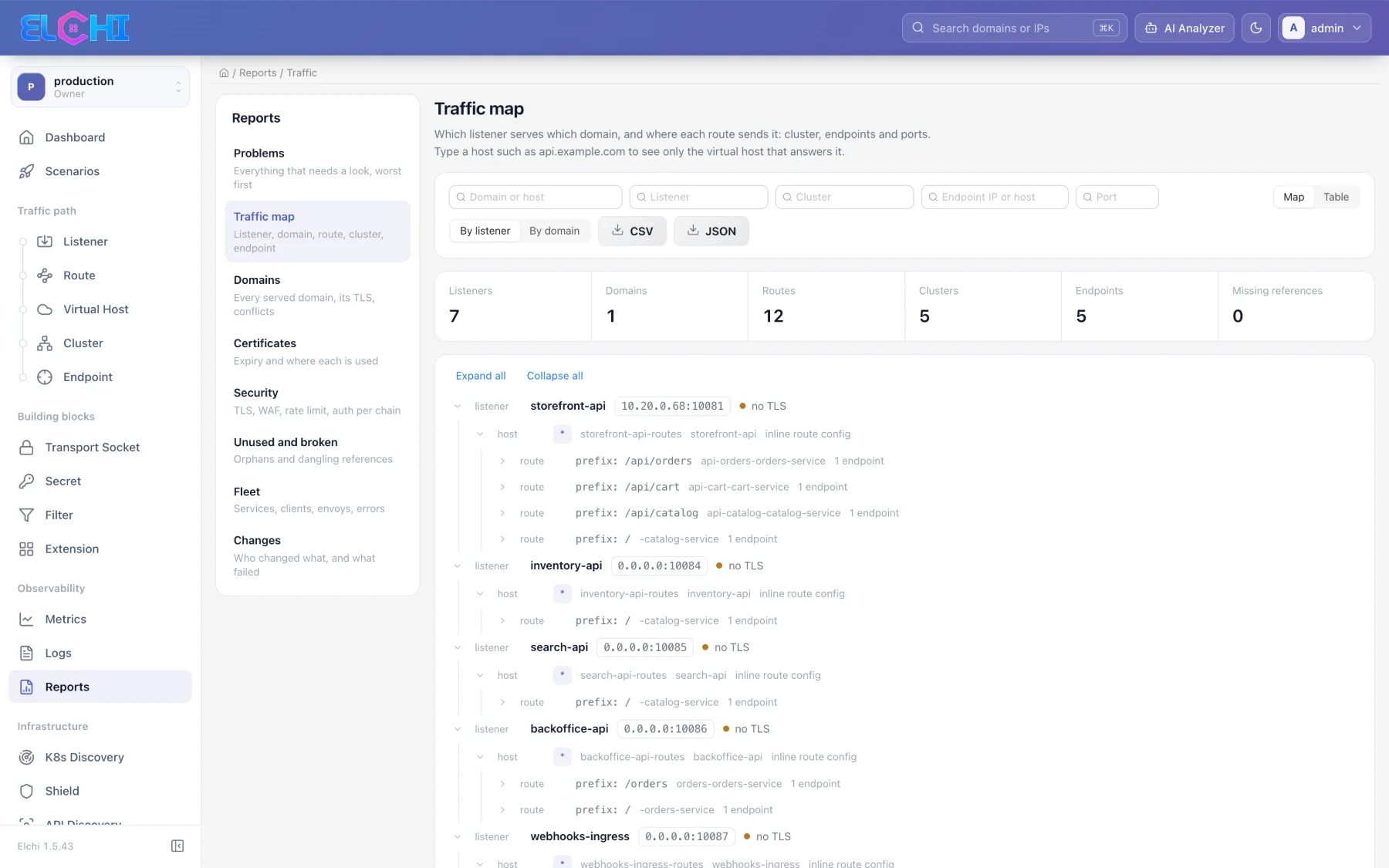Open the Security report

pyautogui.click(x=317, y=400)
